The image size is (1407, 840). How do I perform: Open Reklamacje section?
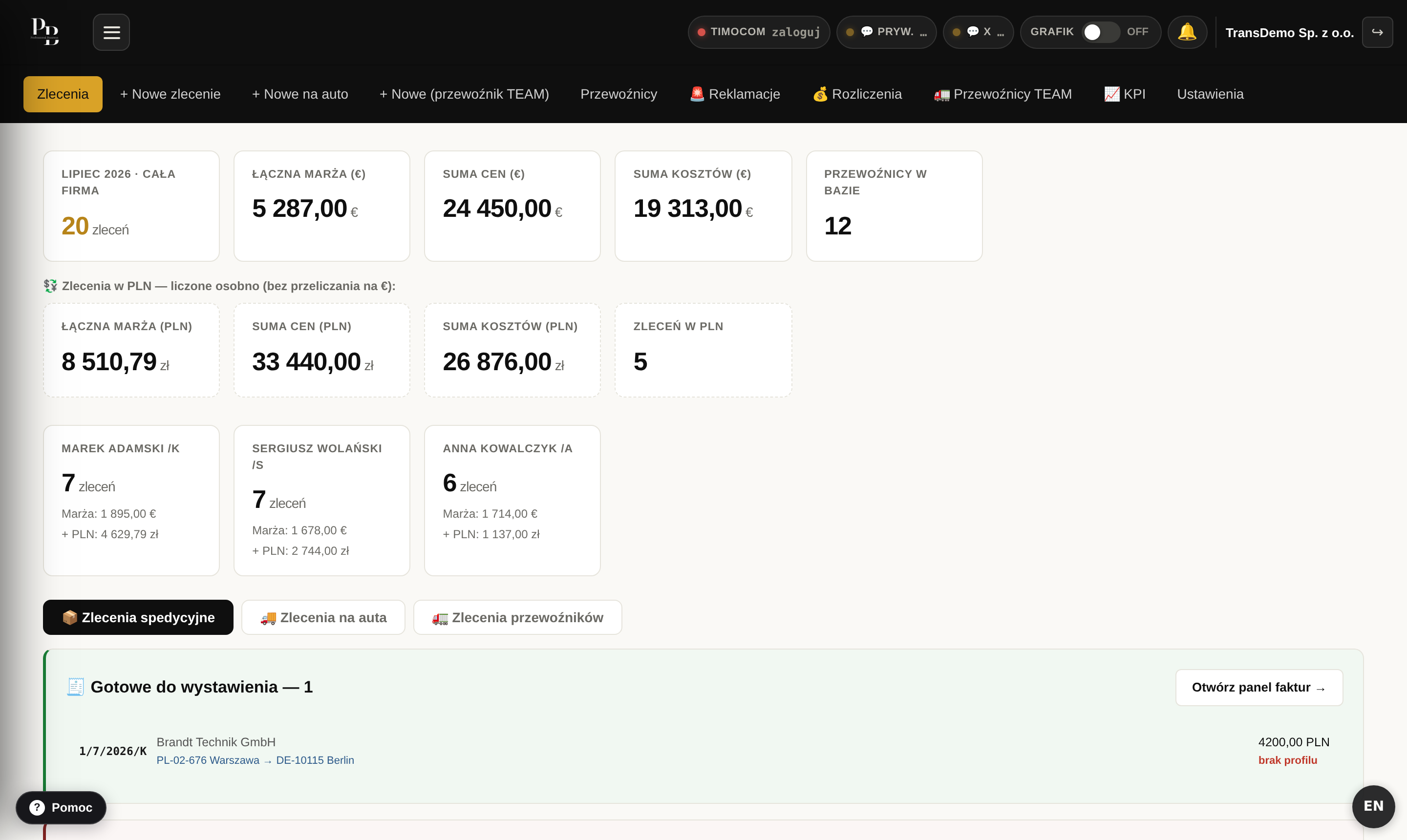pyautogui.click(x=734, y=94)
